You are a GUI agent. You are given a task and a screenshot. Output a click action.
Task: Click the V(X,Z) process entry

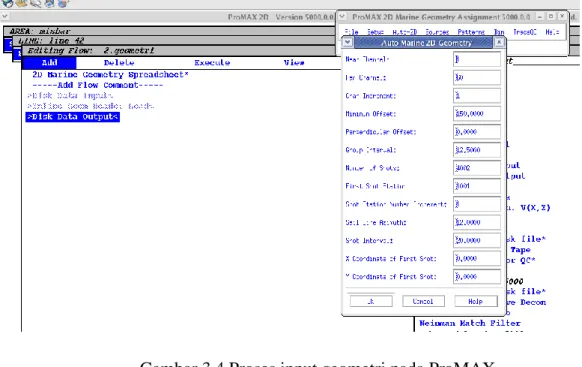pos(534,207)
